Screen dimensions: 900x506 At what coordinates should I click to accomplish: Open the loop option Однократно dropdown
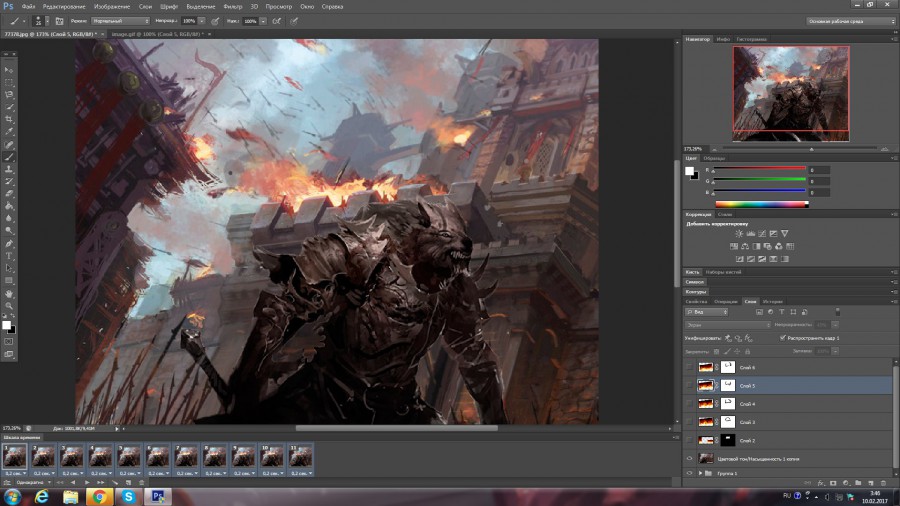28,482
